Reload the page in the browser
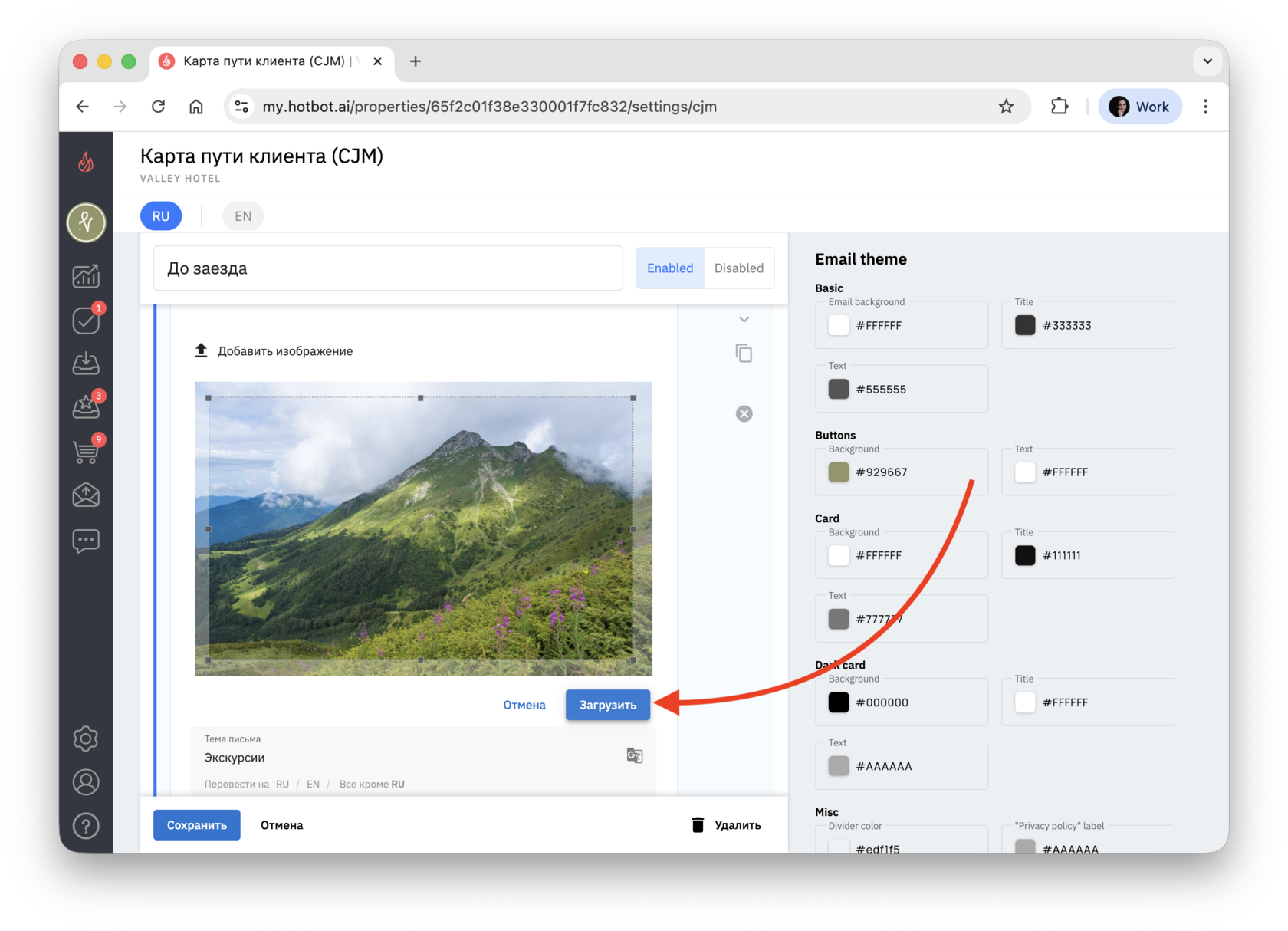1288x931 pixels. click(x=159, y=107)
